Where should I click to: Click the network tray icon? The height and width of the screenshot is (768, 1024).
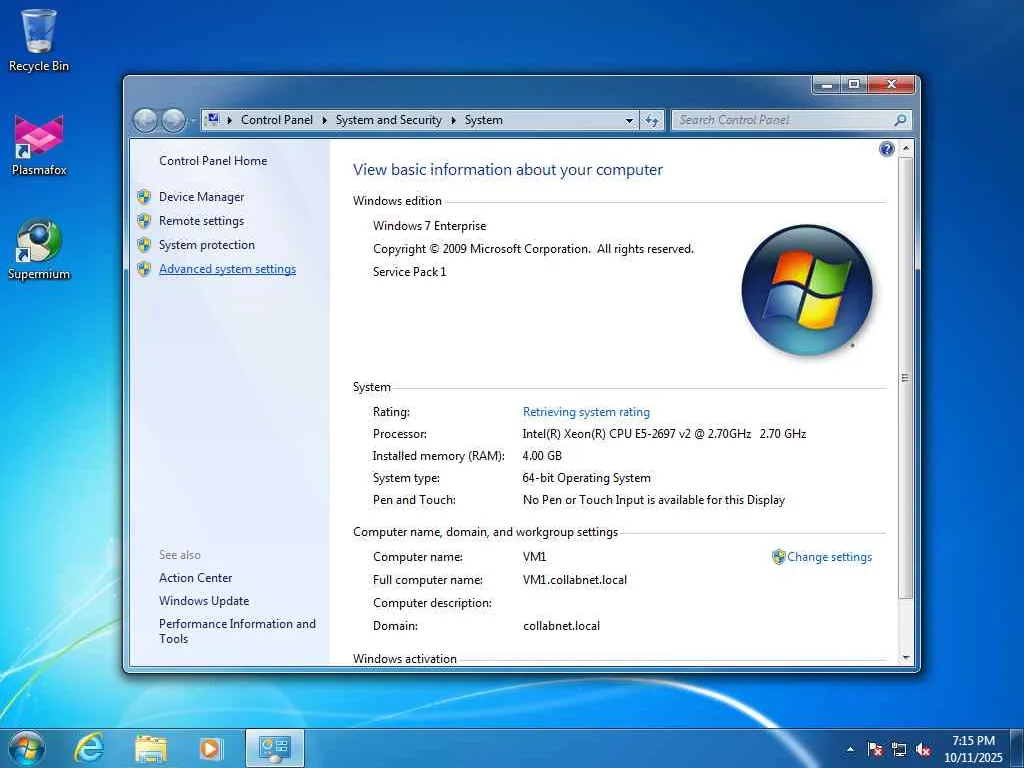[899, 750]
